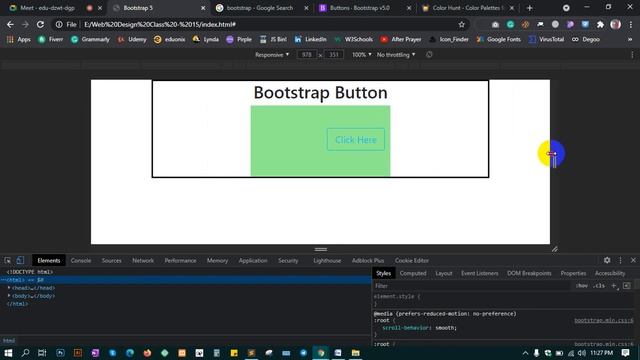Toggle the .cls class editor panel
This screenshot has height=360, width=640.
click(599, 286)
